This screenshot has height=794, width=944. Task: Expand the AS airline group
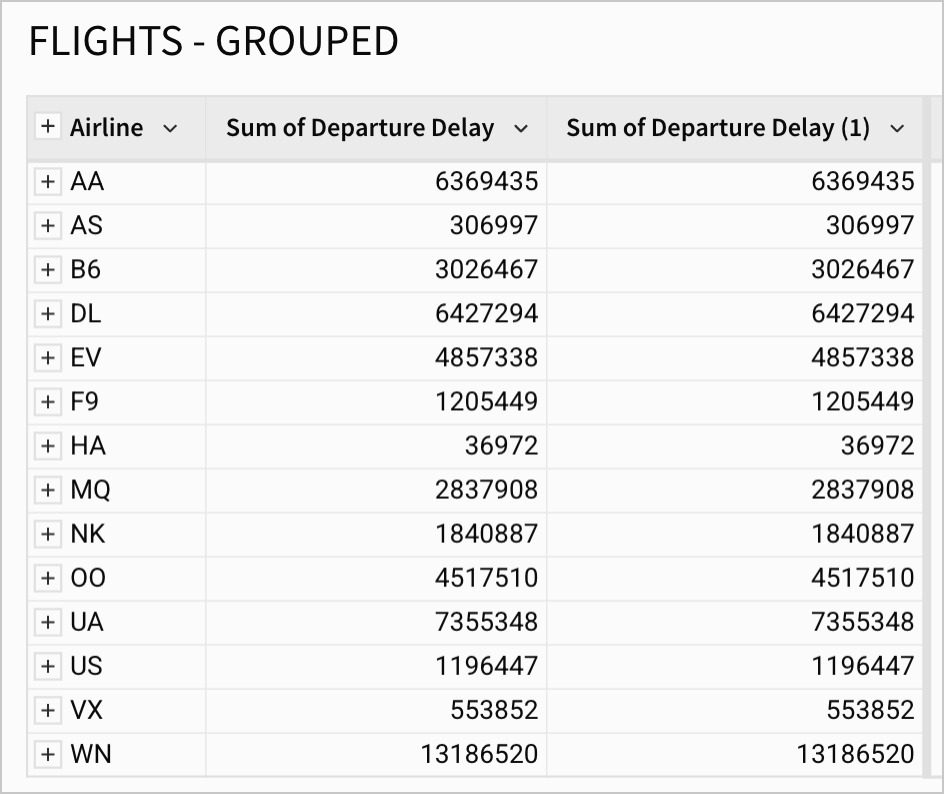coord(47,225)
